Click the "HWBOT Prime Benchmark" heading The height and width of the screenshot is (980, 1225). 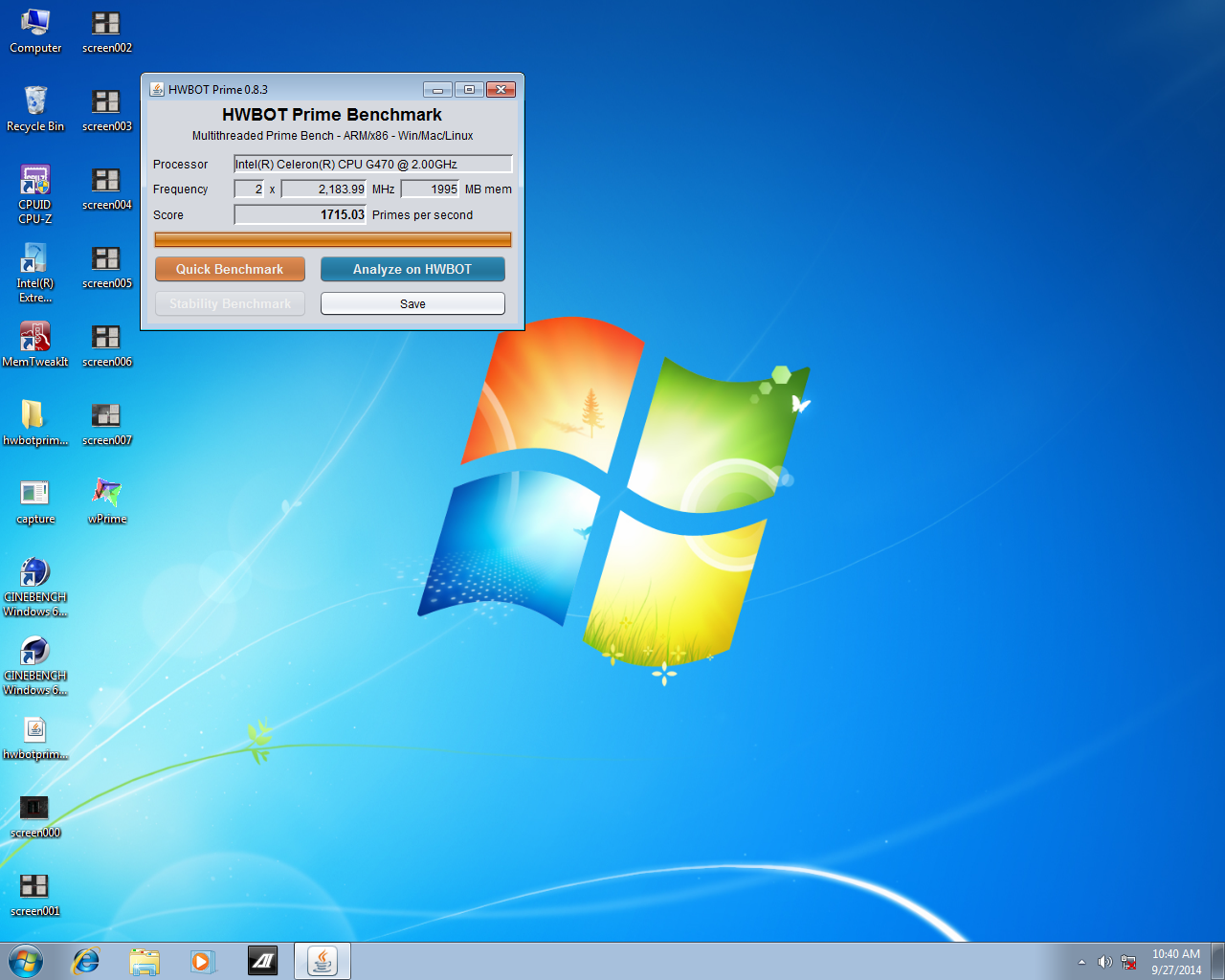[x=332, y=115]
